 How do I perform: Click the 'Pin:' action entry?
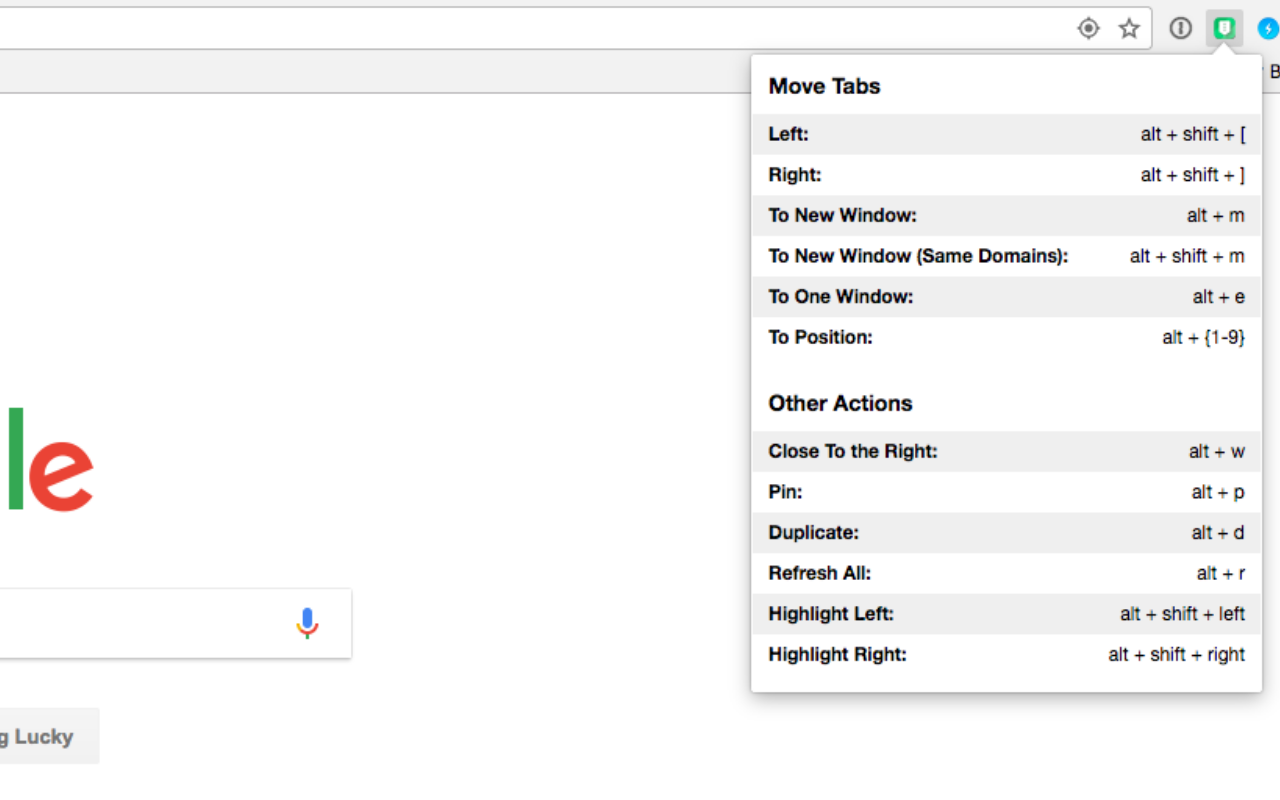pos(1005,492)
